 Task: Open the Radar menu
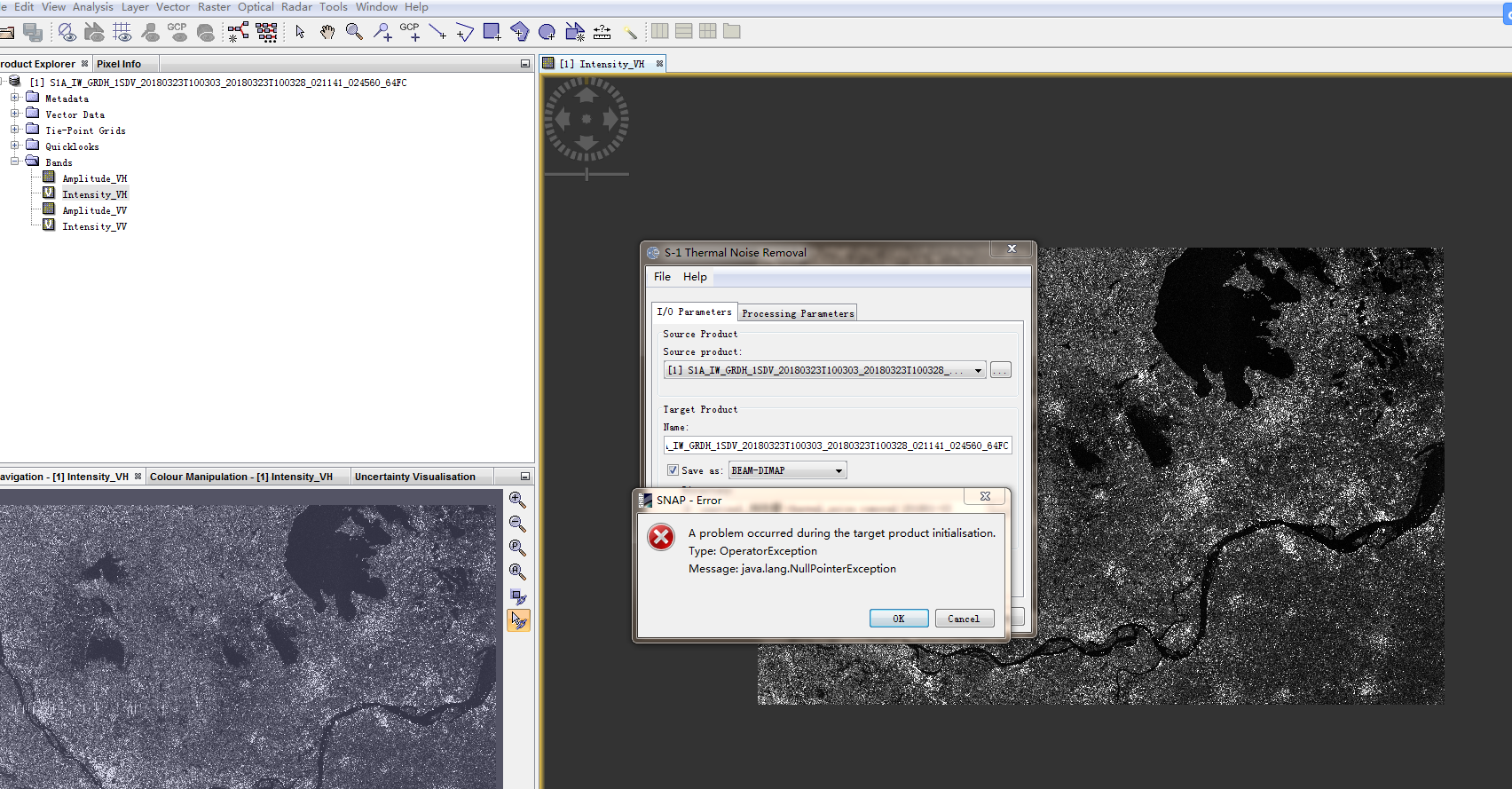point(296,7)
